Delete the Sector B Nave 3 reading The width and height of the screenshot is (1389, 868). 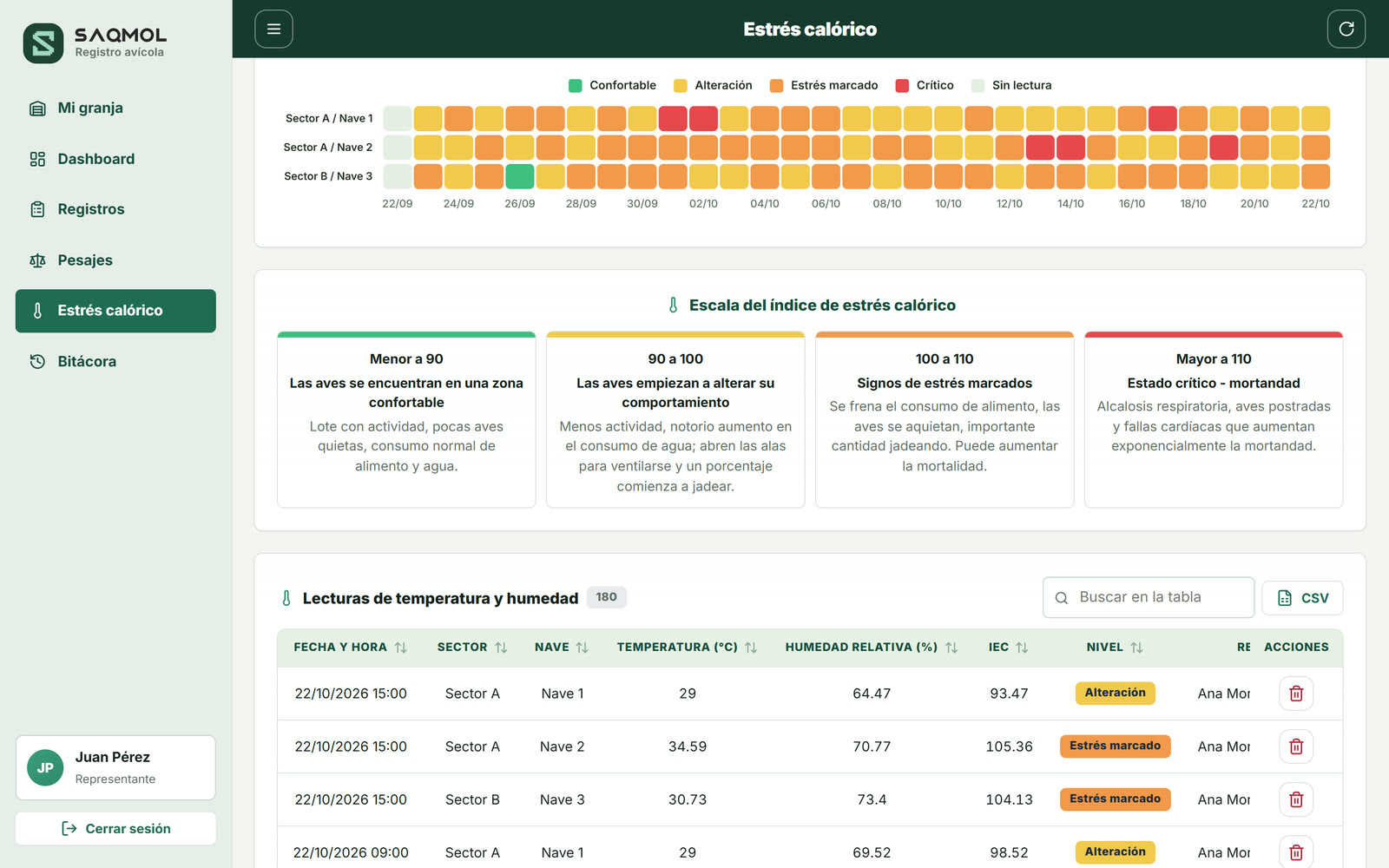tap(1295, 799)
